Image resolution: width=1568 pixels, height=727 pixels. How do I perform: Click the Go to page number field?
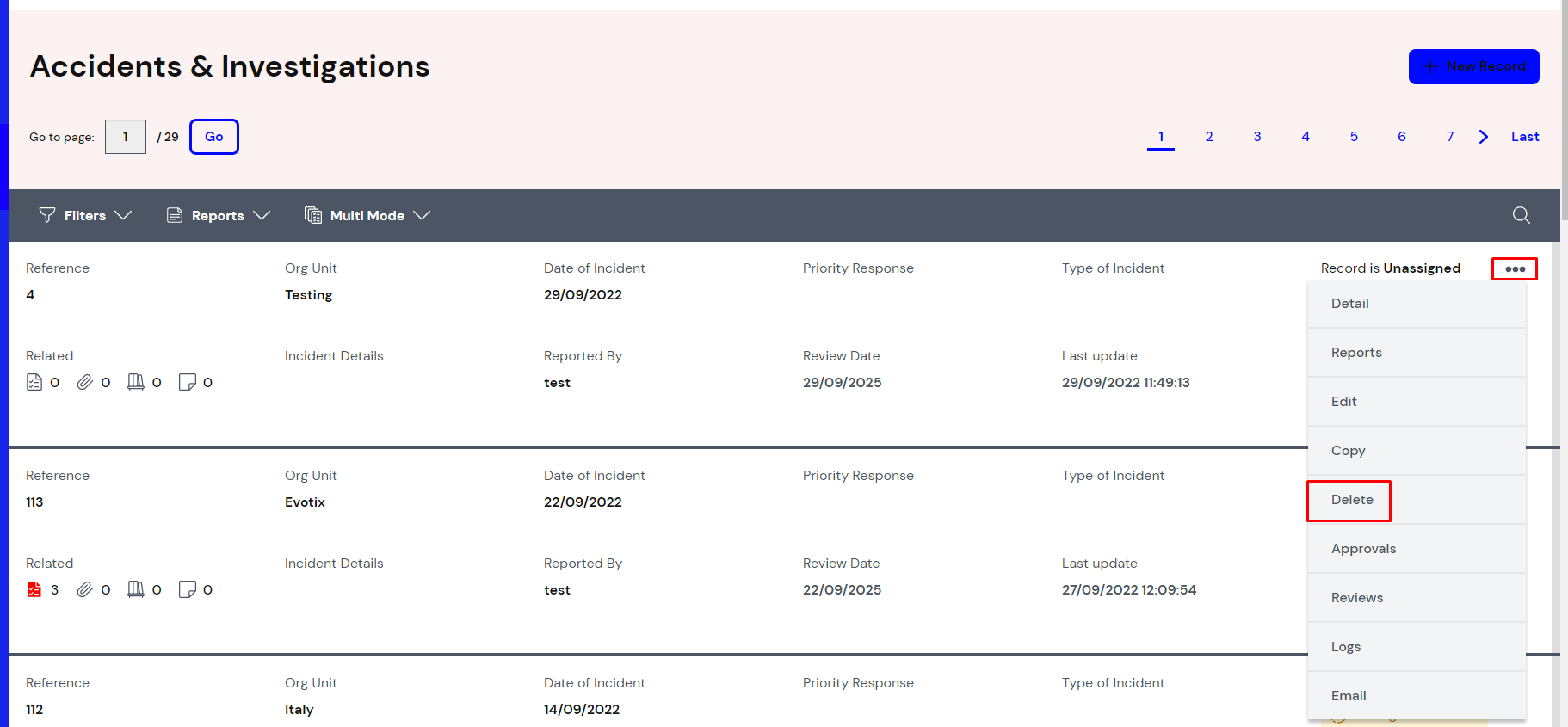coord(126,137)
